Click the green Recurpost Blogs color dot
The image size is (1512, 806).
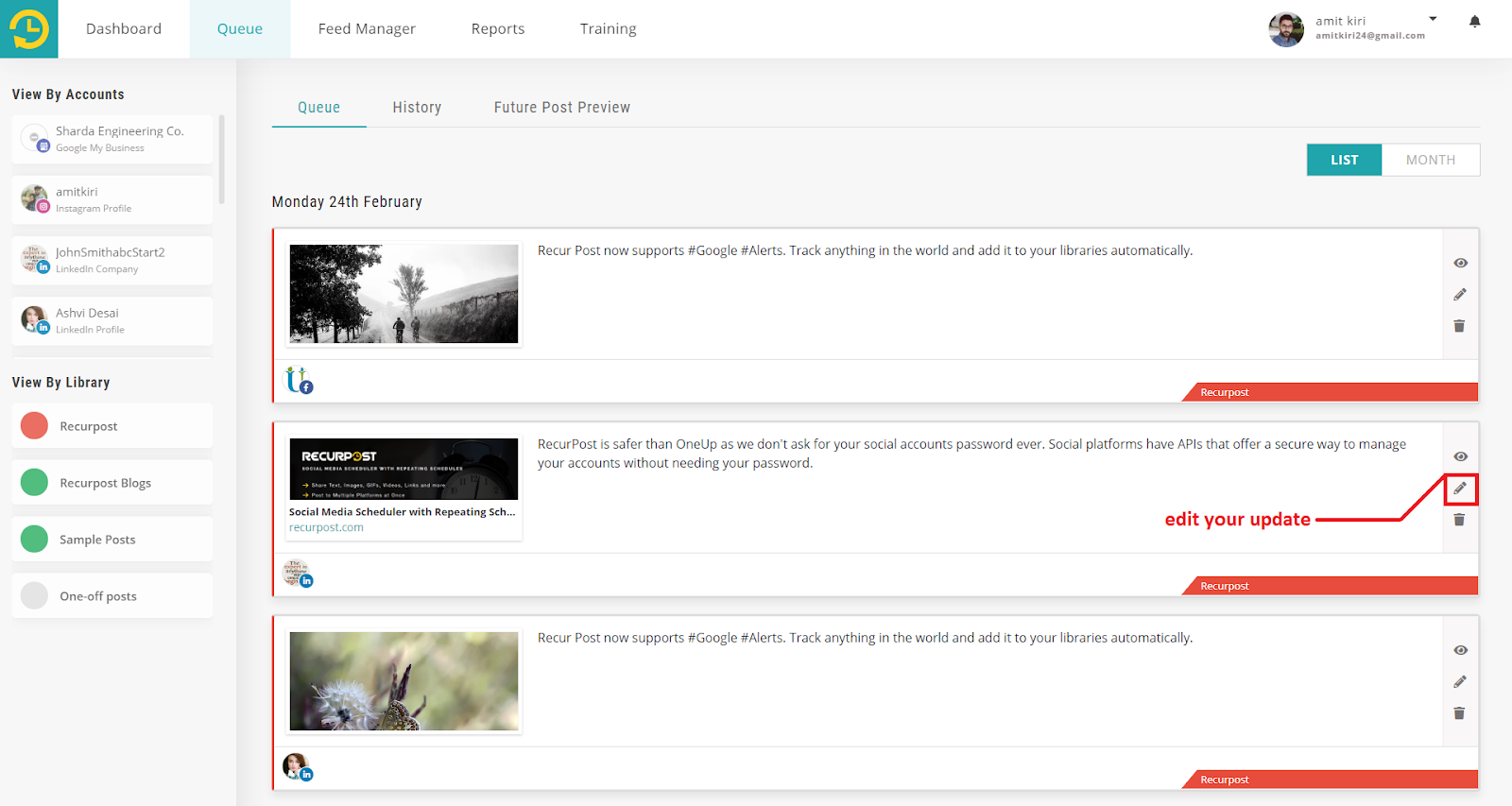click(34, 483)
